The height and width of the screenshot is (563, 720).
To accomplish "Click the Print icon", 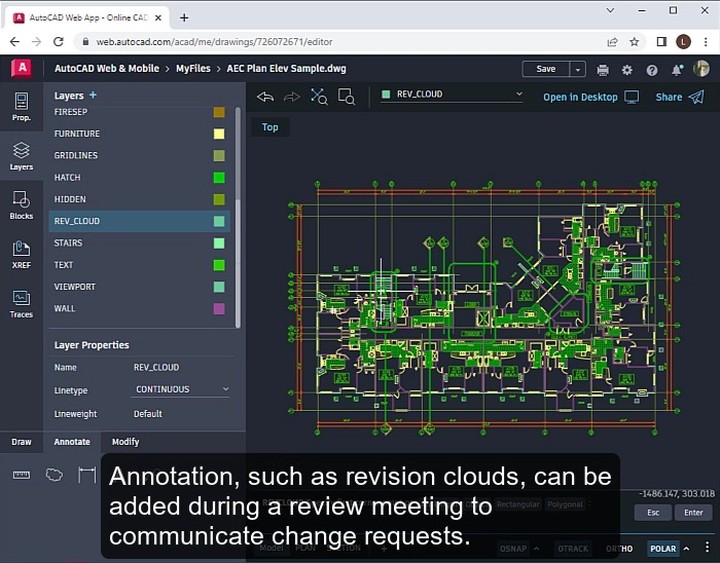I will 602,70.
